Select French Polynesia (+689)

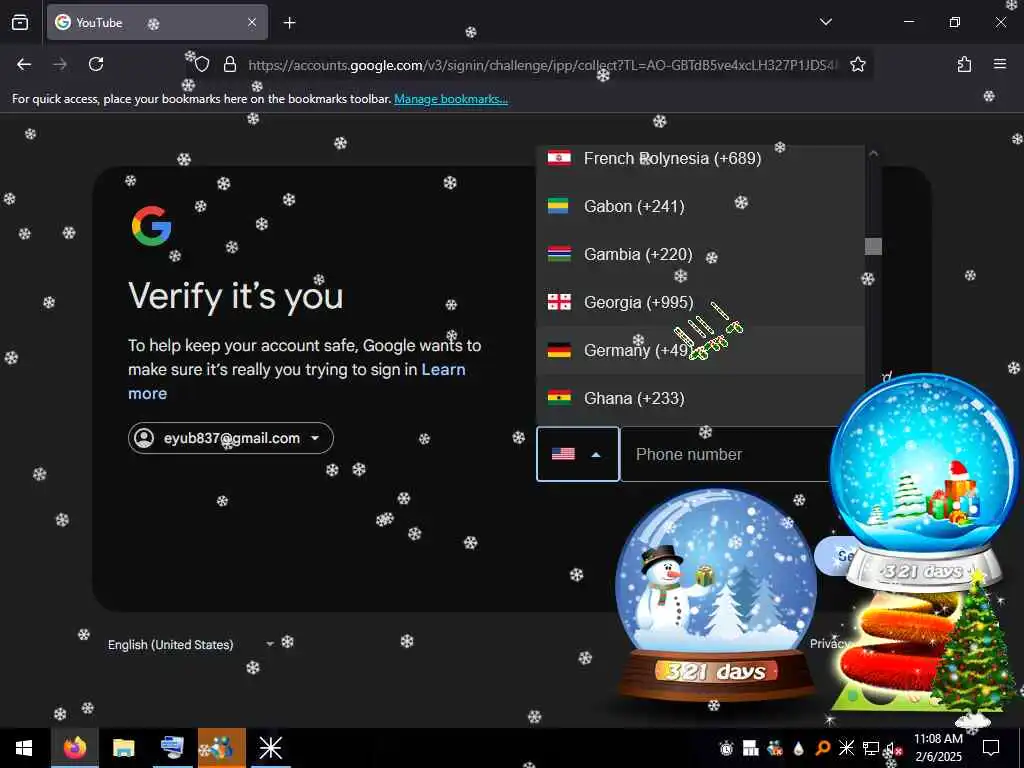coord(700,159)
